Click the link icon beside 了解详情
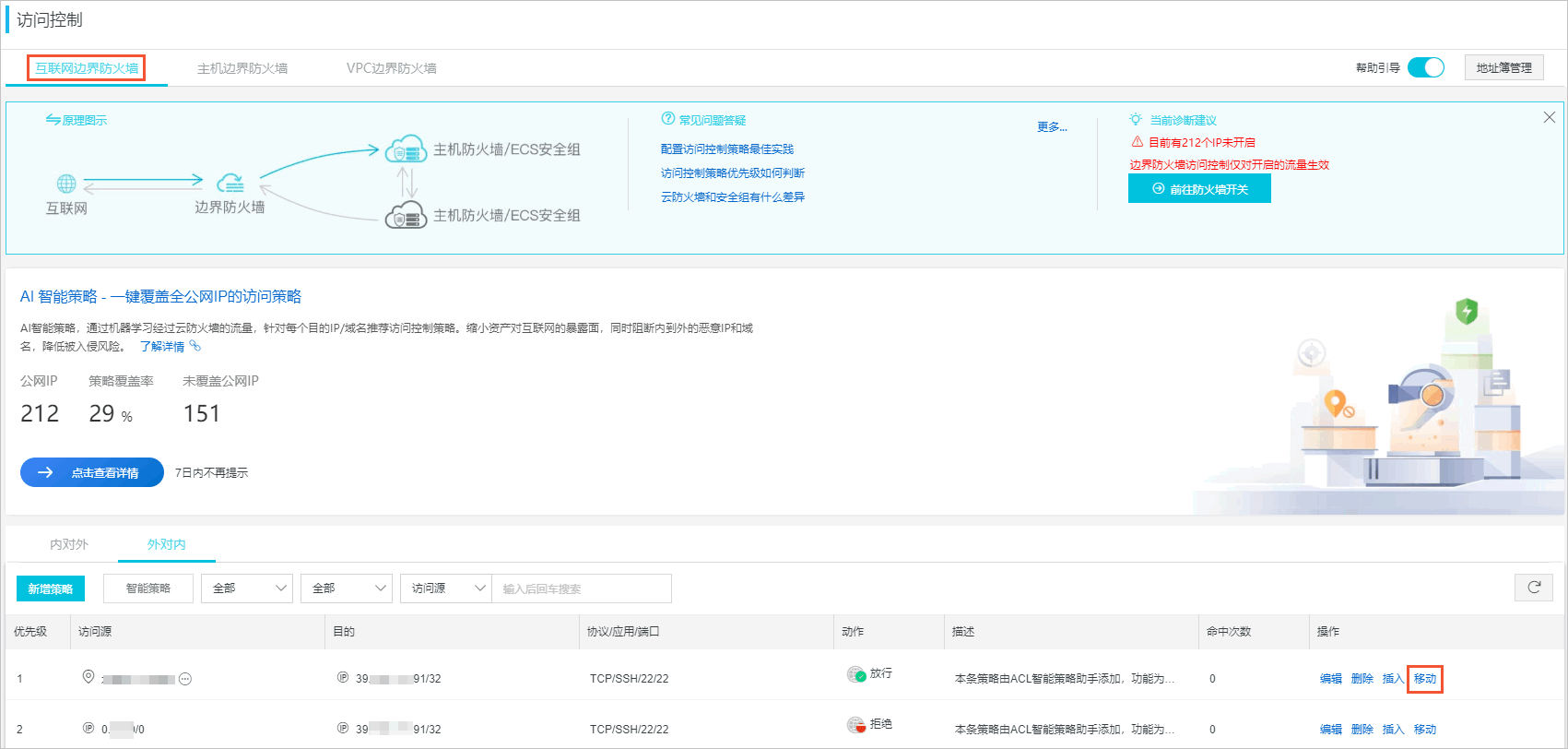1568x749 pixels. pyautogui.click(x=195, y=346)
